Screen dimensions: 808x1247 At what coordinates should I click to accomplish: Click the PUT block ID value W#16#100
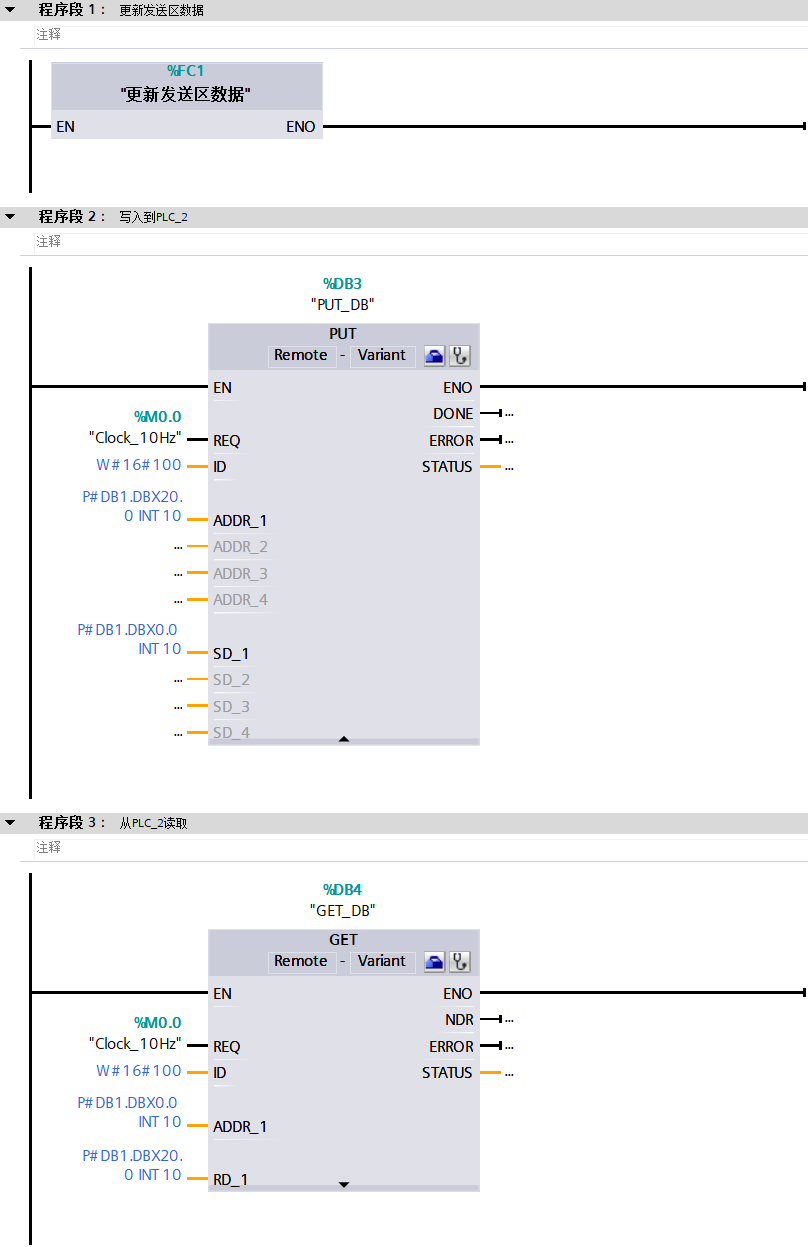pyautogui.click(x=139, y=464)
